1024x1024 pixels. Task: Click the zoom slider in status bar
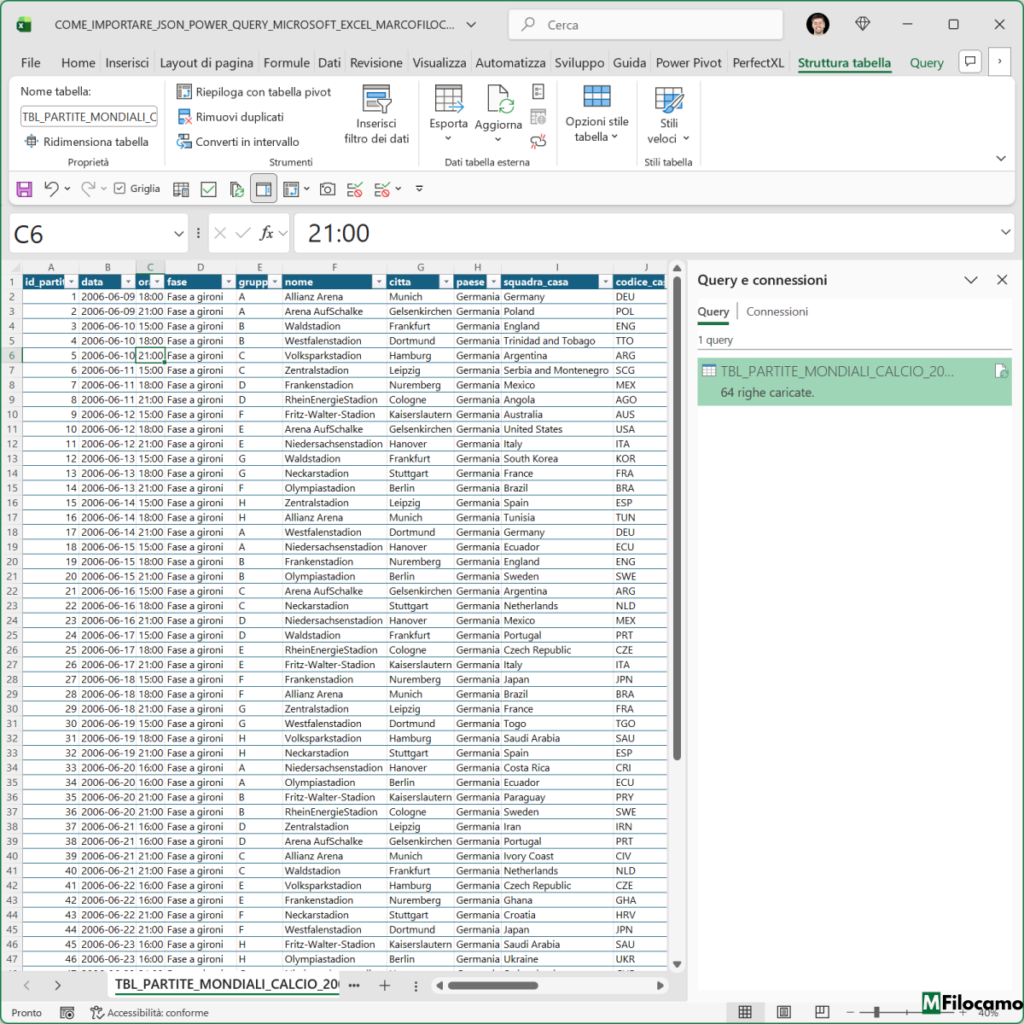pos(876,1012)
